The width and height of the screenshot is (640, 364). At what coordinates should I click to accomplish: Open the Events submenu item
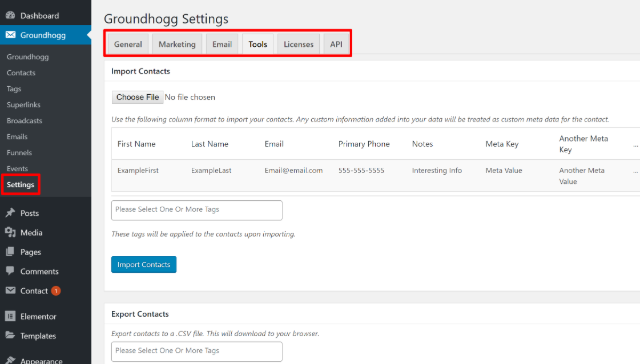[x=17, y=168]
